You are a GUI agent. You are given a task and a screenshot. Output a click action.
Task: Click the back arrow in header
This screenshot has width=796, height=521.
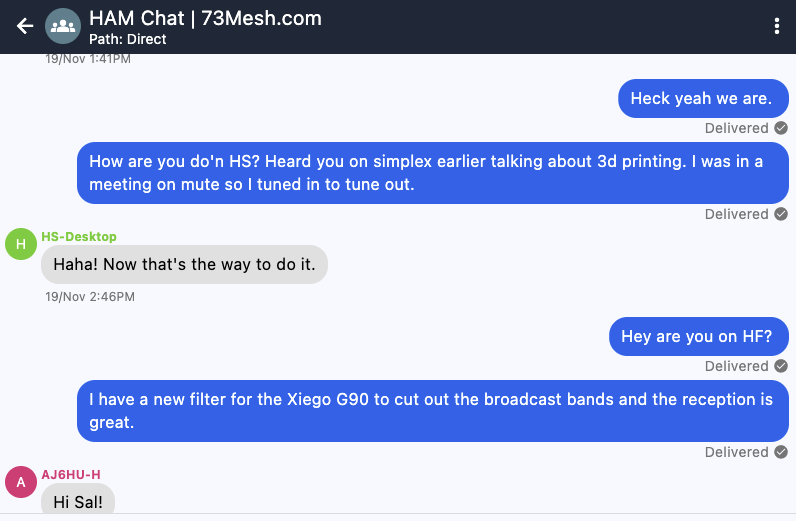[25, 26]
